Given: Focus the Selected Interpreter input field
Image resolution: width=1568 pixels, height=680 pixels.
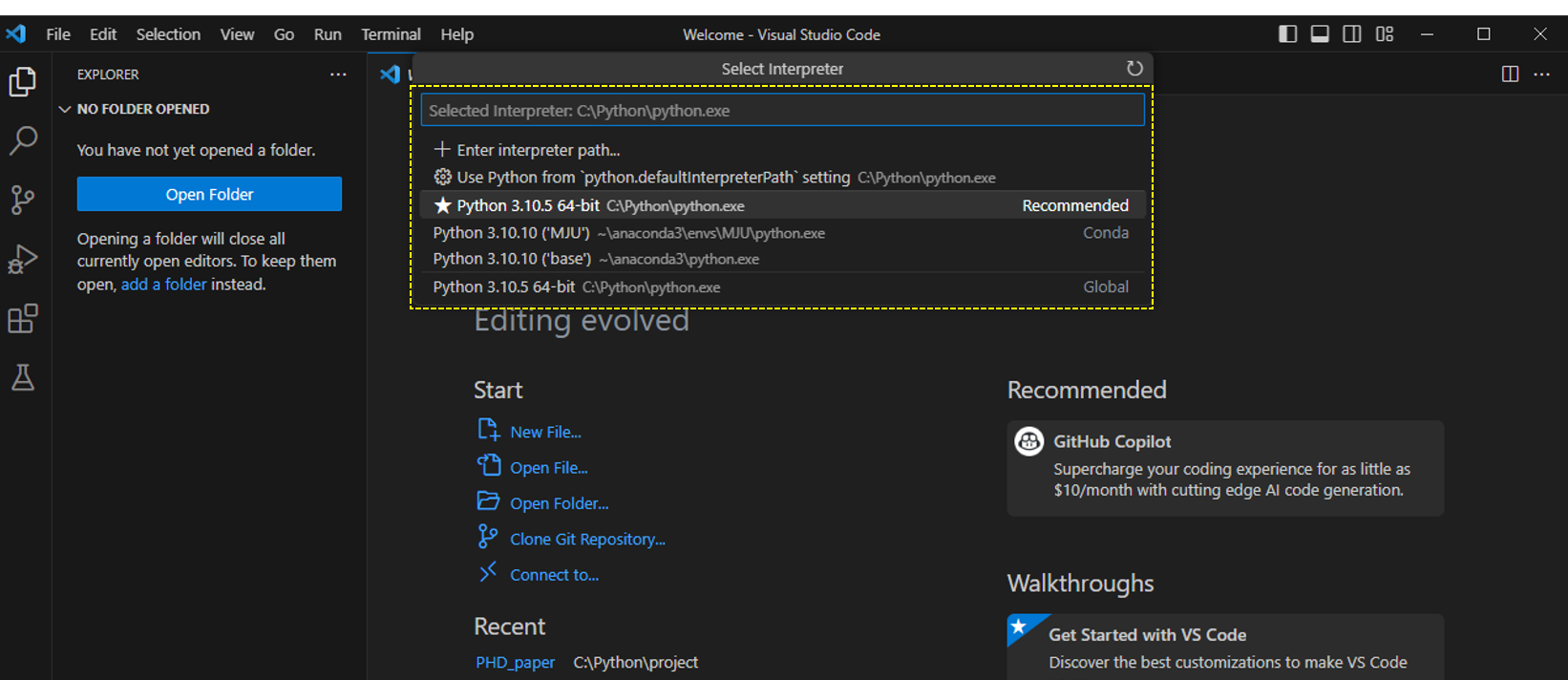Looking at the screenshot, I should (x=782, y=110).
